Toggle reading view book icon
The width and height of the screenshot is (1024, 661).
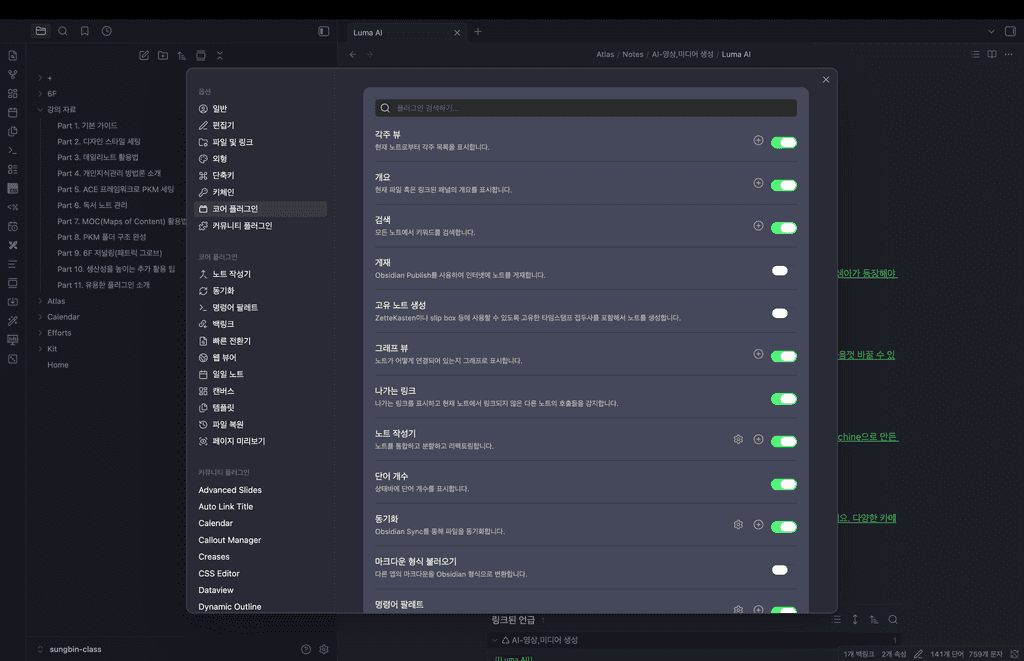pyautogui.click(x=992, y=54)
